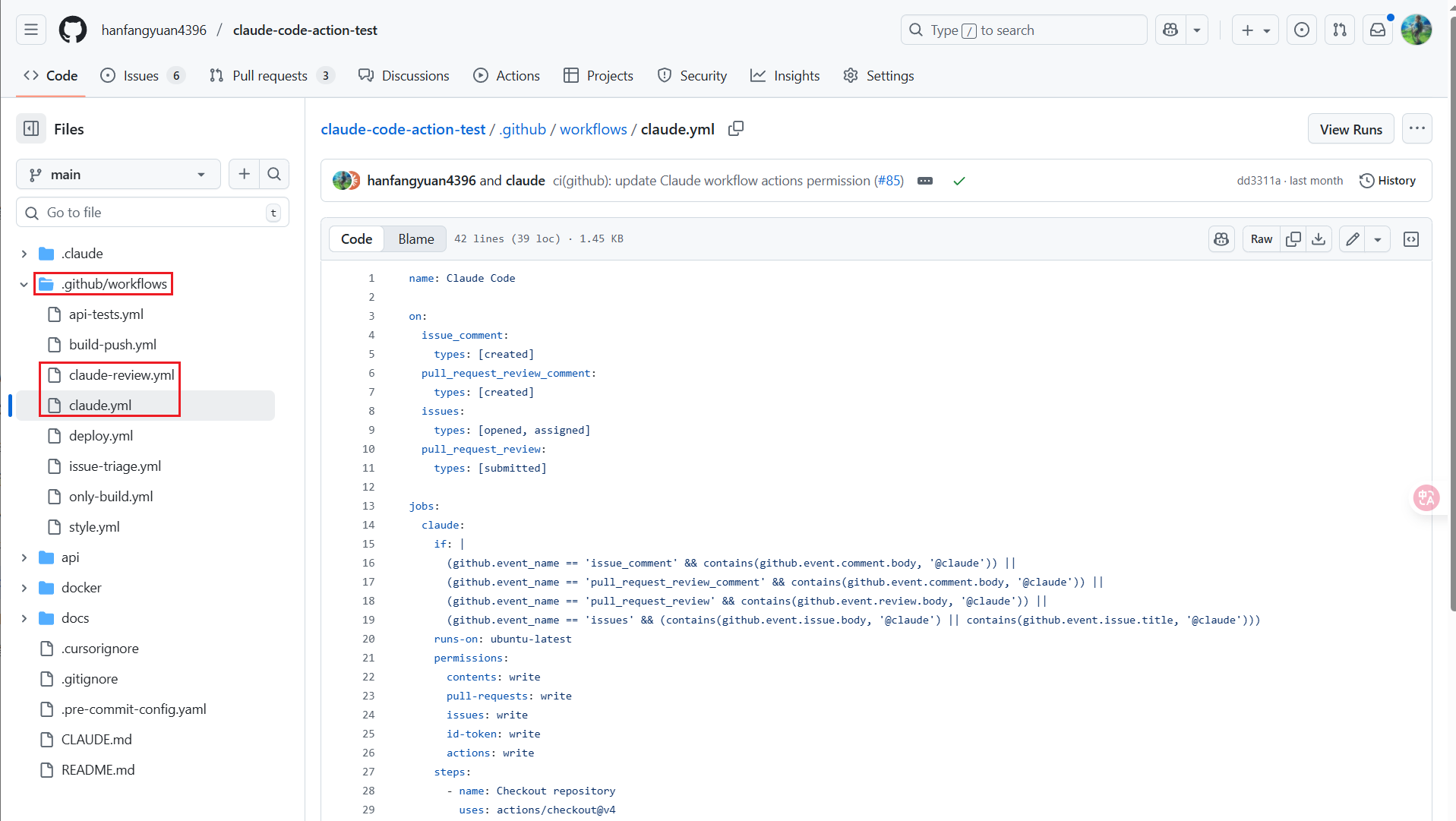Image resolution: width=1456 pixels, height=821 pixels.
Task: Open style.yml in file tree
Action: (94, 526)
